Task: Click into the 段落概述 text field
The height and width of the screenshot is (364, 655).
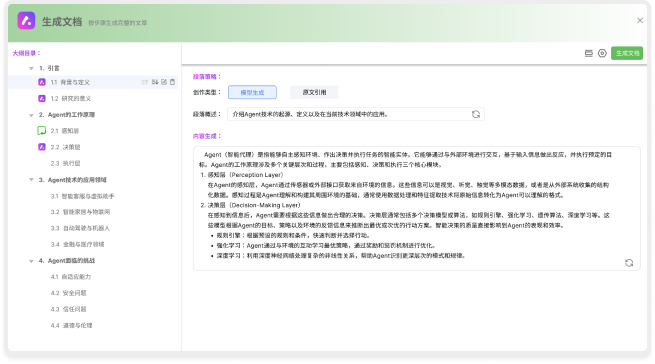Action: 356,114
